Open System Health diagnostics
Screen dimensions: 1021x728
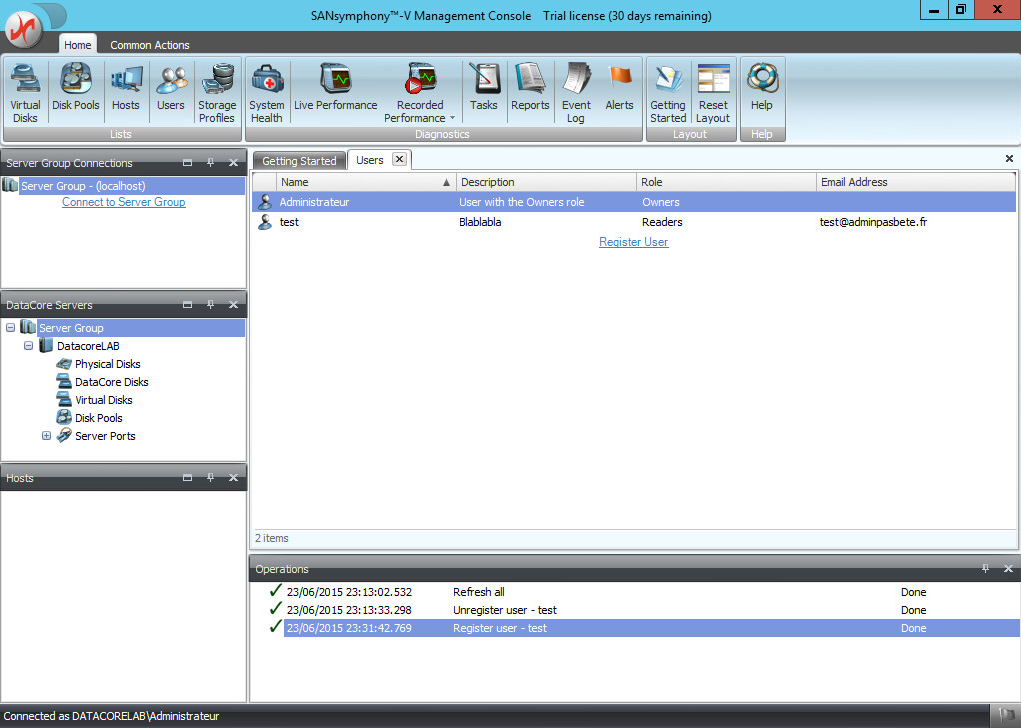pyautogui.click(x=267, y=92)
